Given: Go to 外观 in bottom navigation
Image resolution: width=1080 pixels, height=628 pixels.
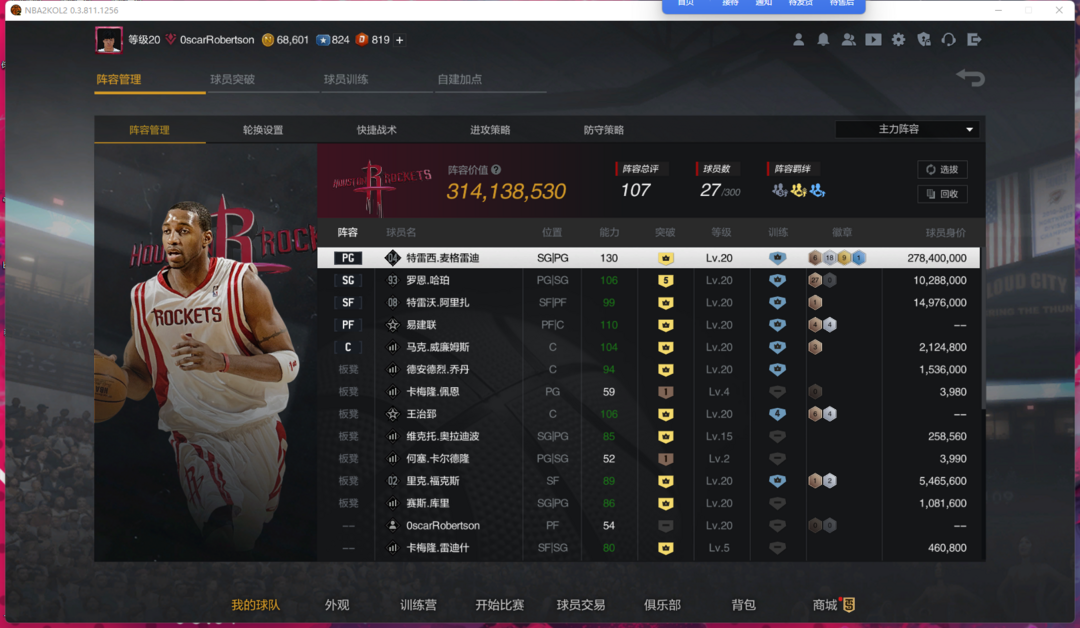Looking at the screenshot, I should tap(337, 605).
